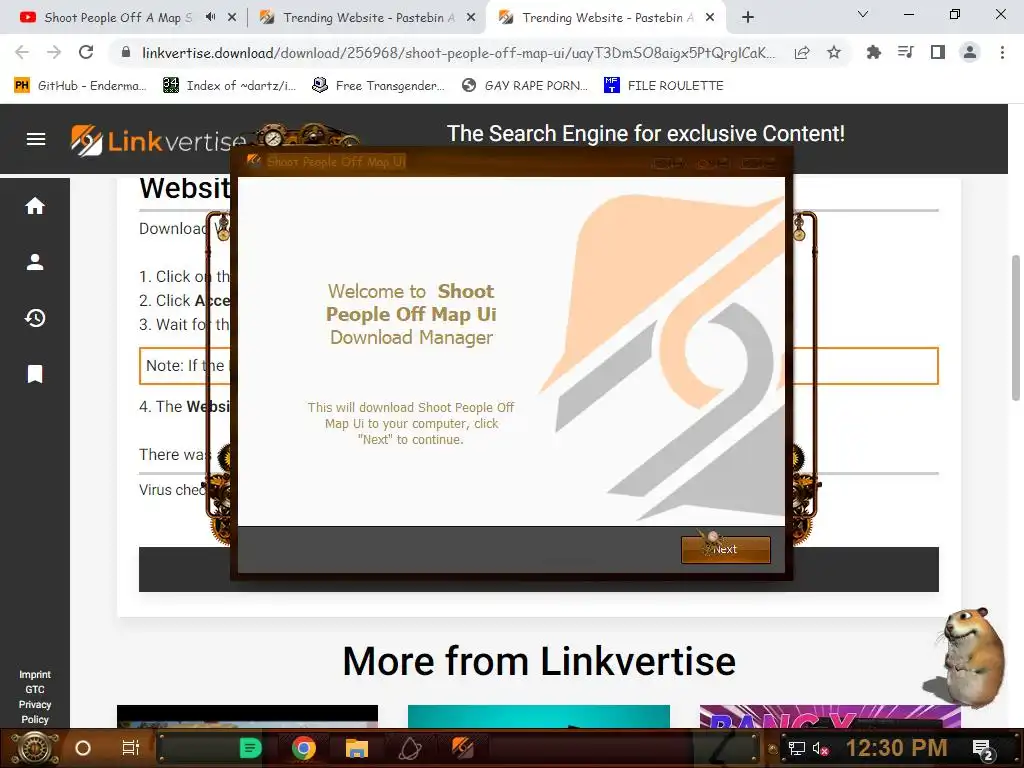Open the tab search chevron

coord(863,14)
